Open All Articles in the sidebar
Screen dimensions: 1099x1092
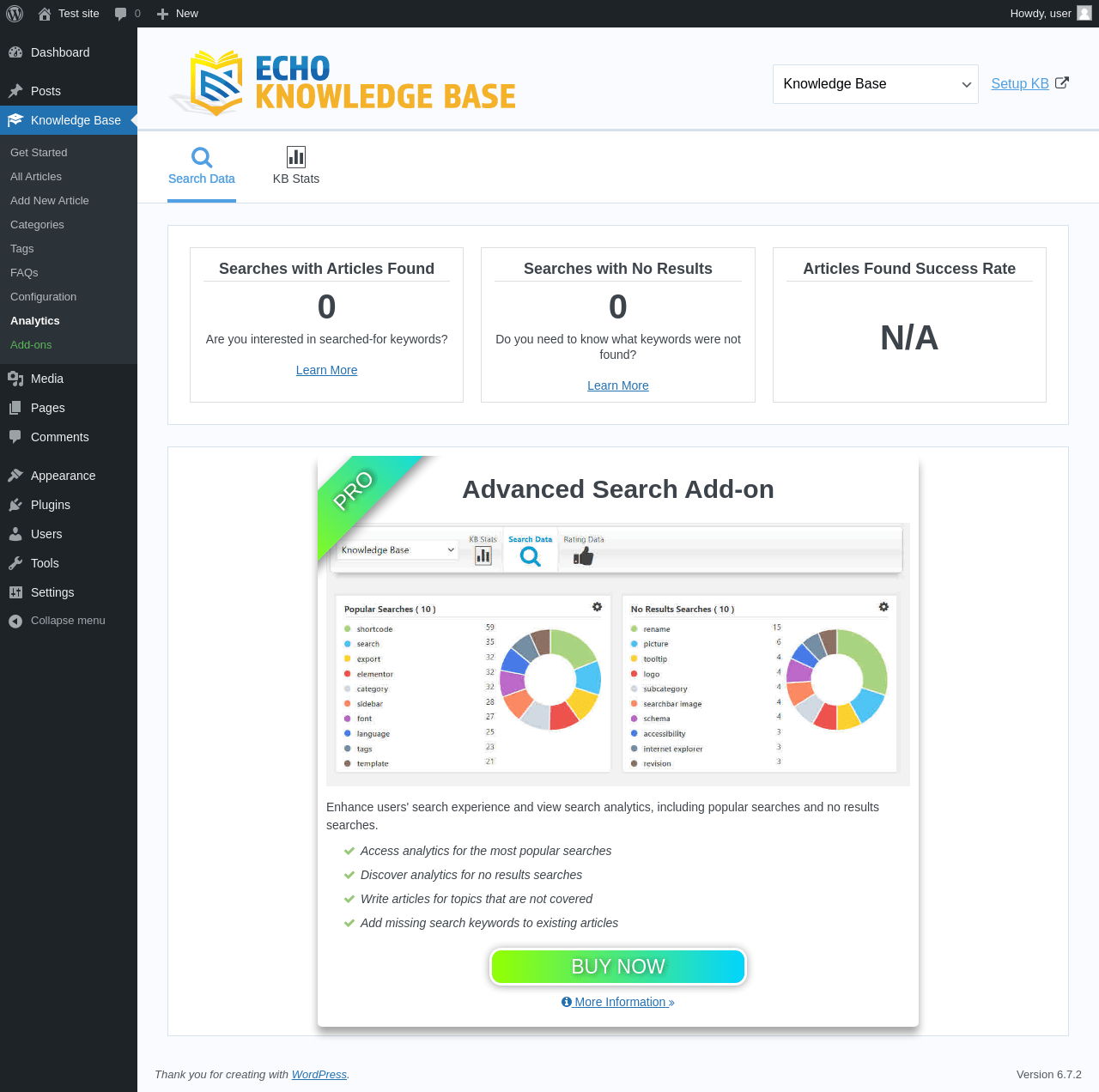36,177
